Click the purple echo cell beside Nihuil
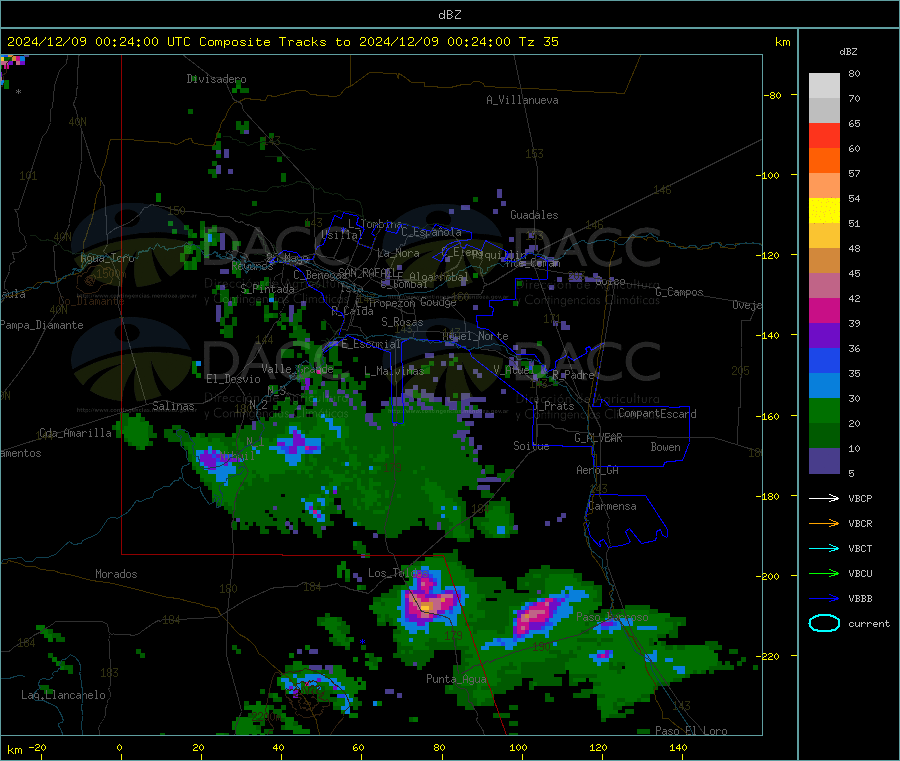This screenshot has width=900, height=761. [x=210, y=459]
